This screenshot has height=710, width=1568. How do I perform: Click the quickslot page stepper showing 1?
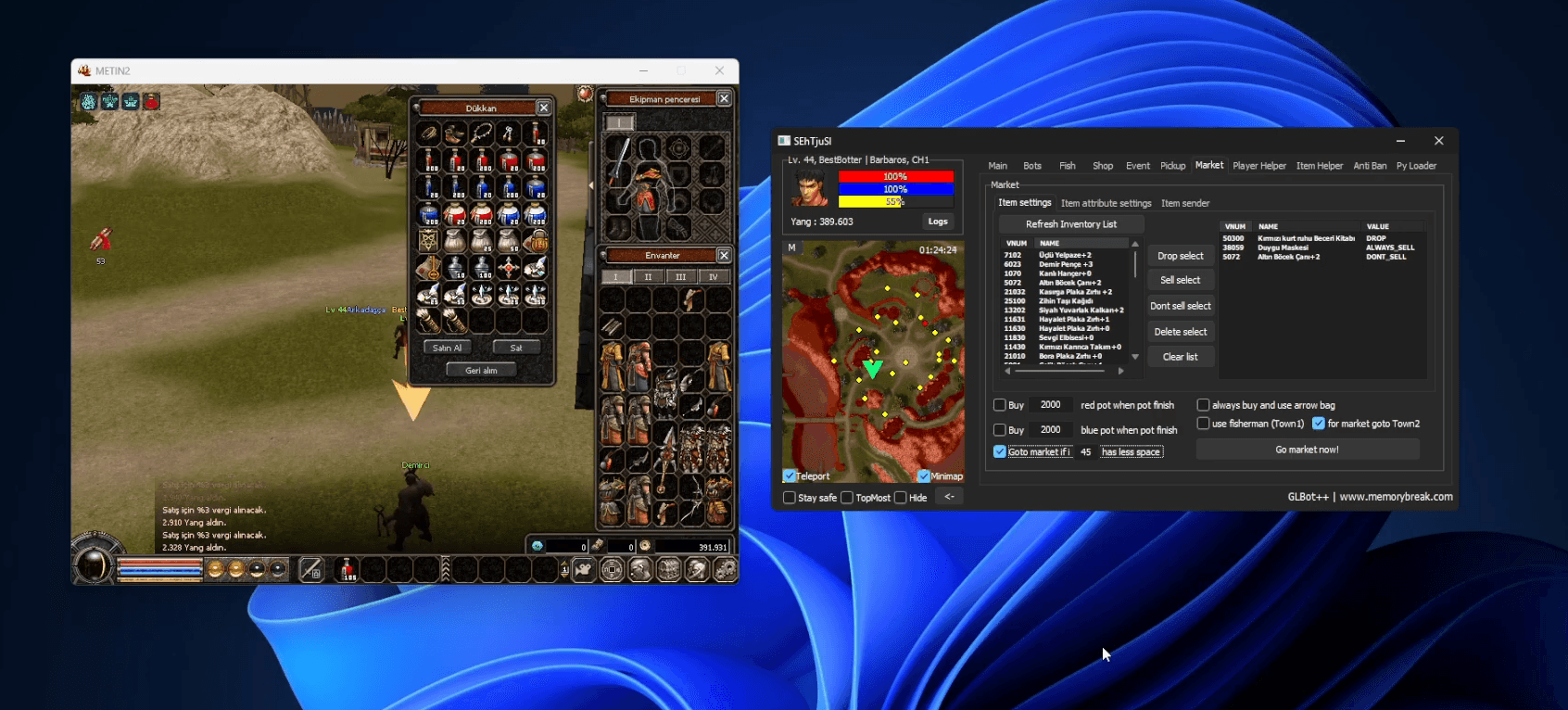click(x=564, y=569)
